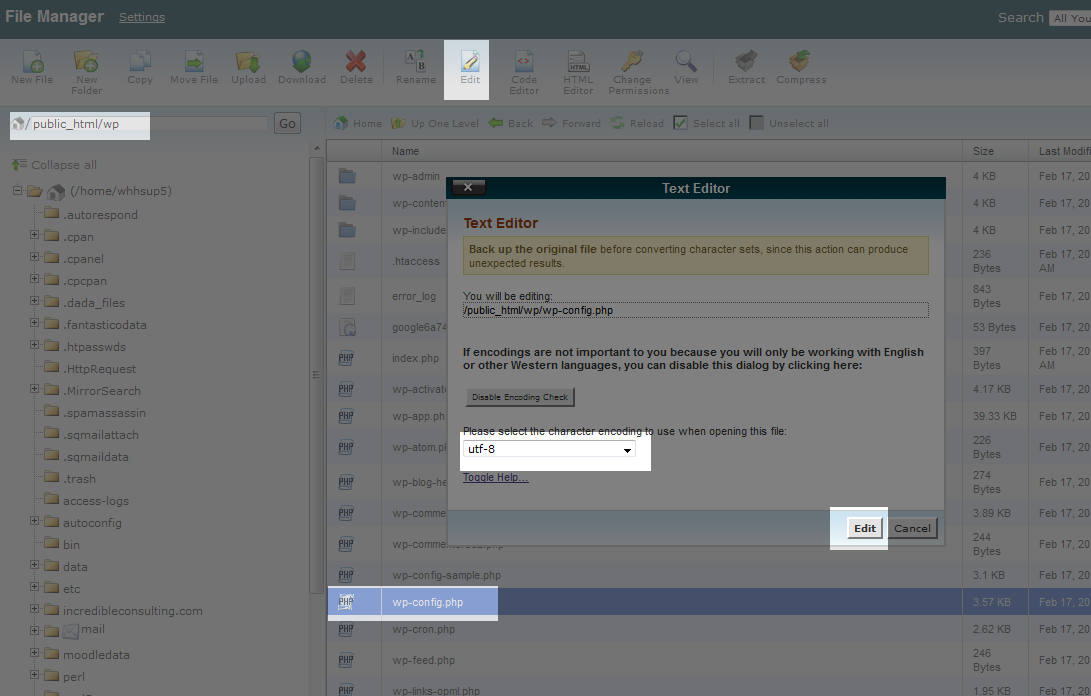Viewport: 1091px width, 696px height.
Task: Check the Select all checkbox
Action: pyautogui.click(x=680, y=123)
